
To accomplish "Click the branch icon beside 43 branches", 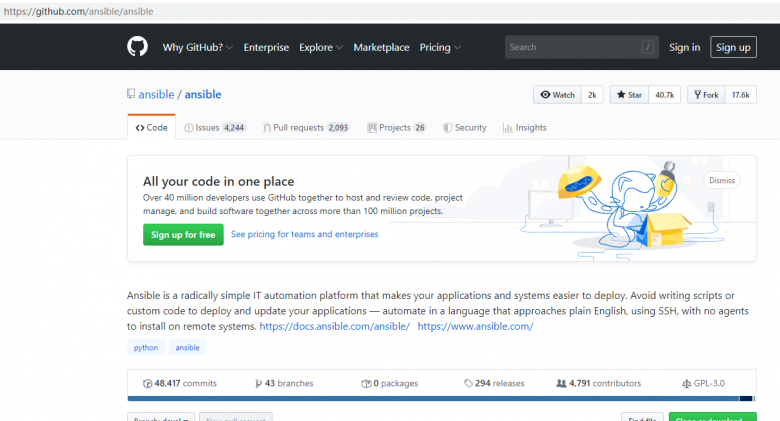I will click(258, 384).
